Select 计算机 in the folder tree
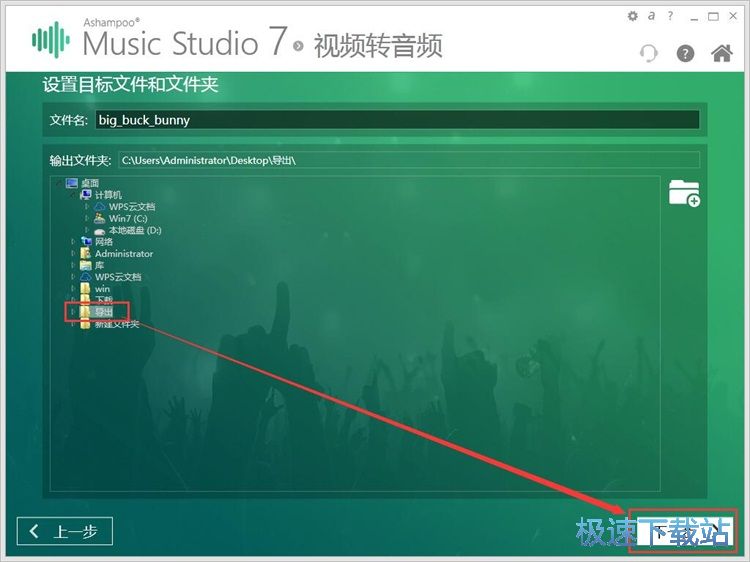This screenshot has height=562, width=750. tap(108, 195)
